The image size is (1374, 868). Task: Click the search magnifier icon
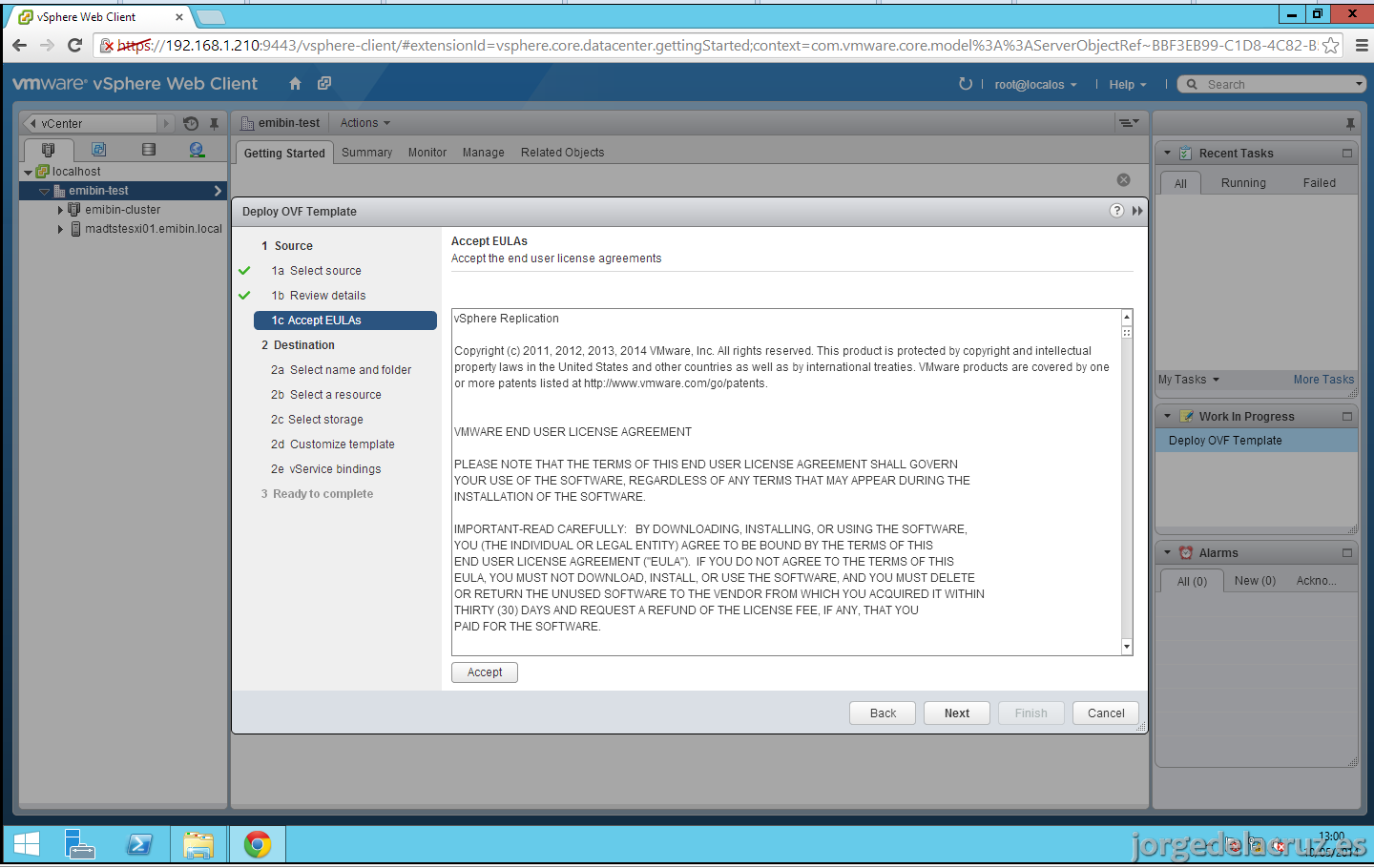point(1192,84)
